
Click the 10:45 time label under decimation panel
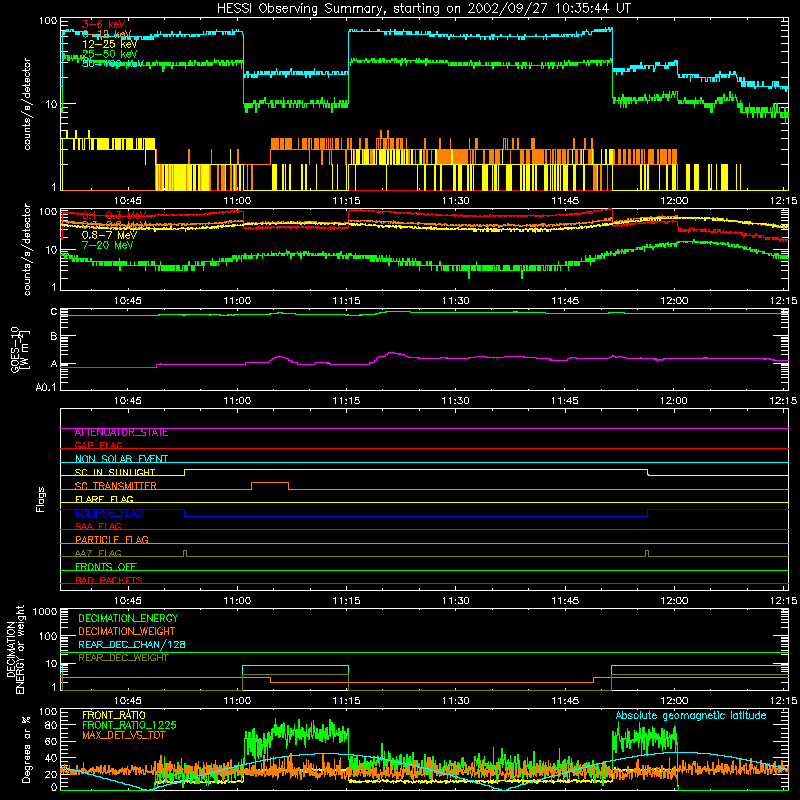pyautogui.click(x=128, y=701)
